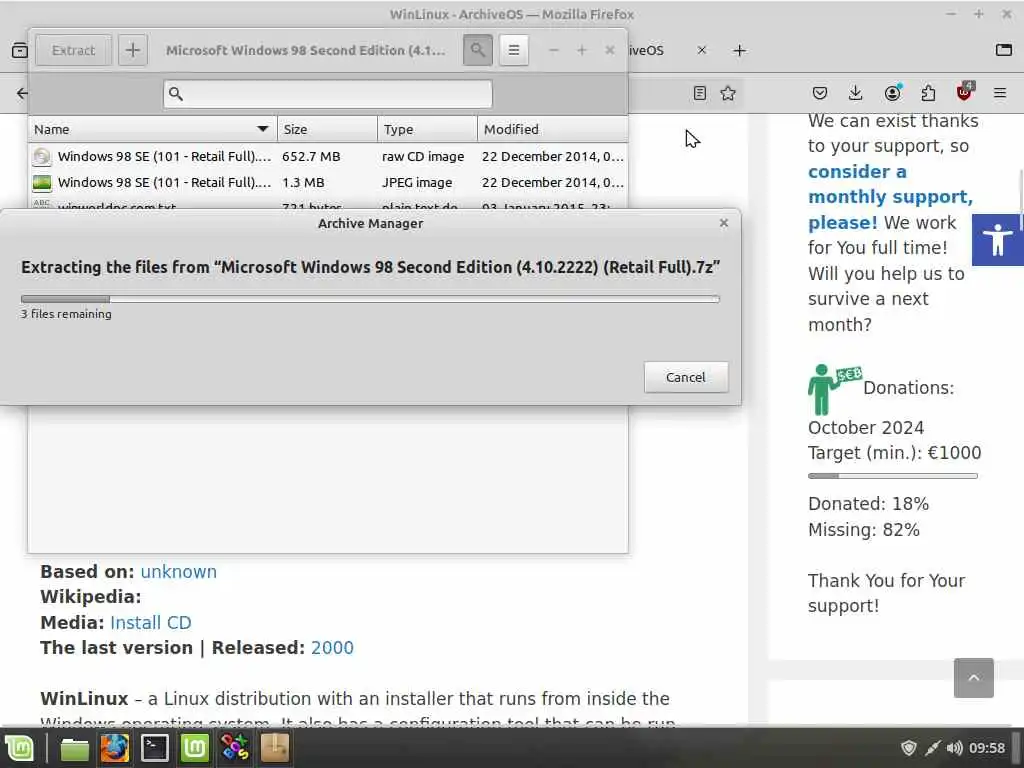This screenshot has width=1024, height=768.
Task: Click the green donation person icon
Action: point(833,389)
